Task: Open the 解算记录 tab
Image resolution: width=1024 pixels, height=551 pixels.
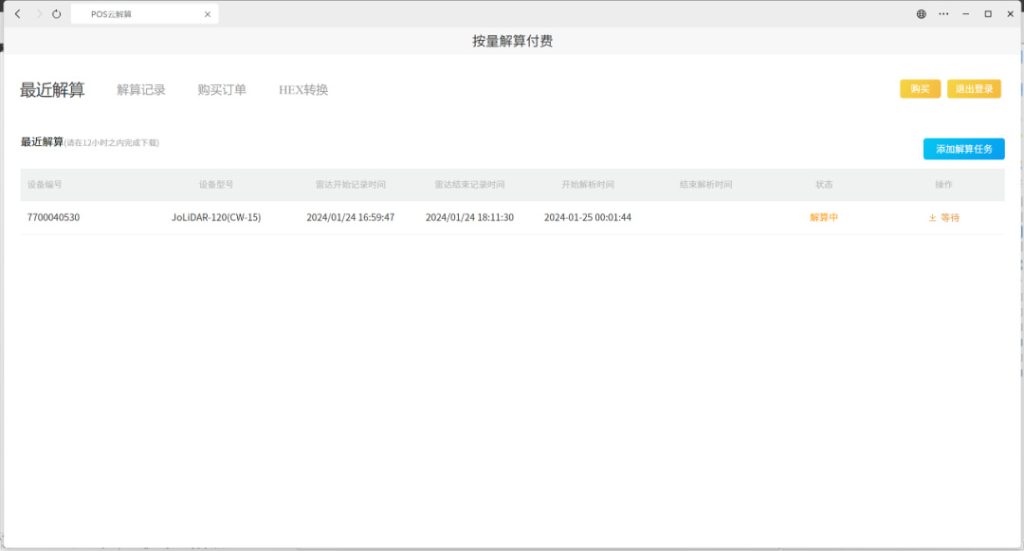Action: coord(141,90)
